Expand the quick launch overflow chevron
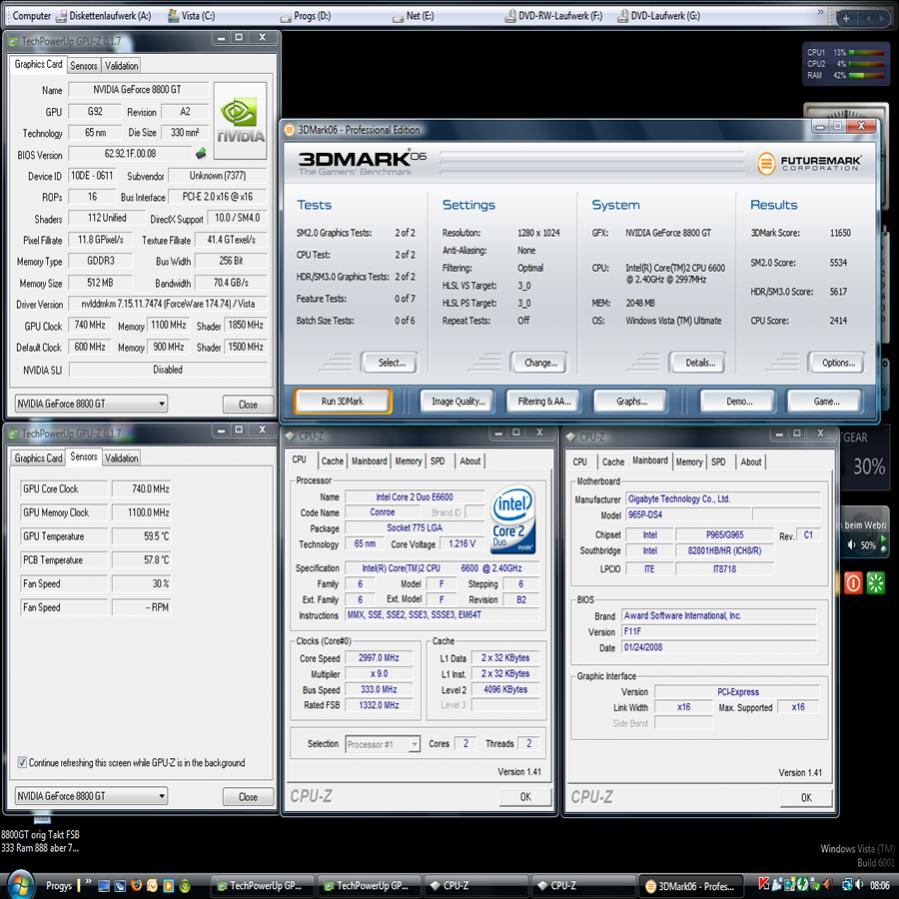The image size is (899, 899). coord(88,881)
